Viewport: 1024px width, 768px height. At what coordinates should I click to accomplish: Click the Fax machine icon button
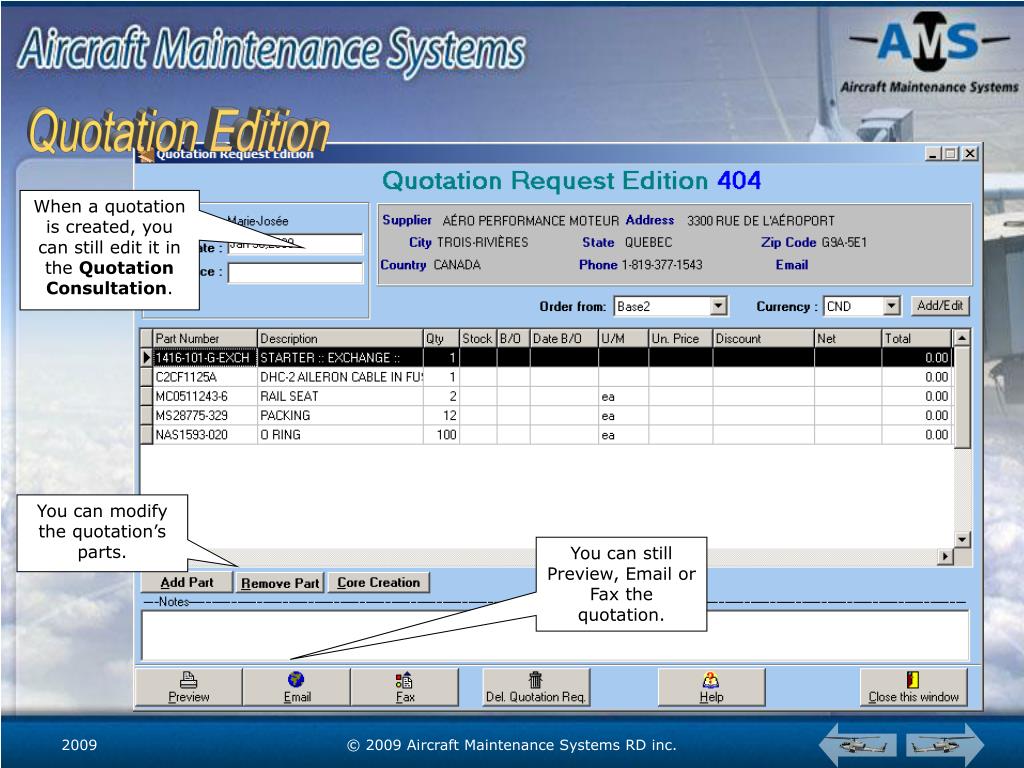(405, 687)
